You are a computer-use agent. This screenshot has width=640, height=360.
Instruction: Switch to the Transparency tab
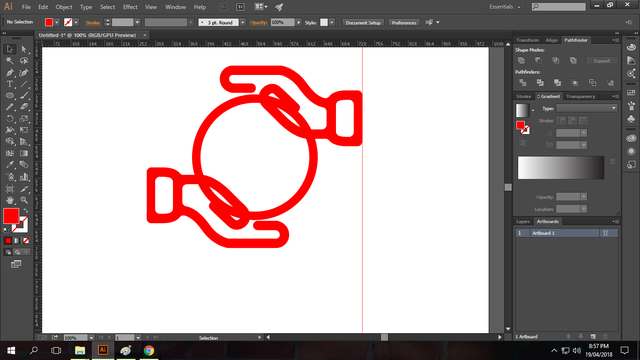580,96
